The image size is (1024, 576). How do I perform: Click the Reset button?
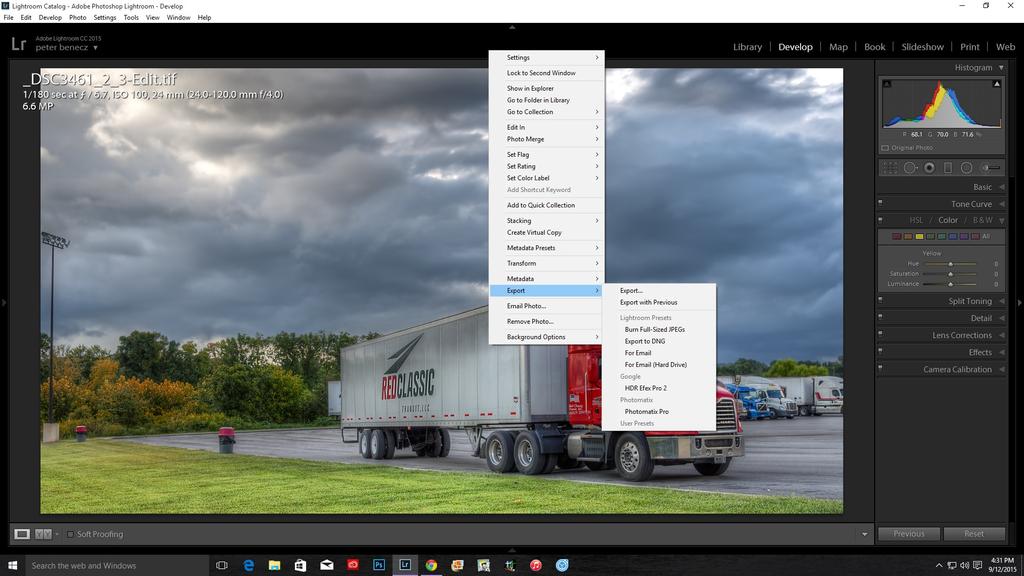pos(973,534)
